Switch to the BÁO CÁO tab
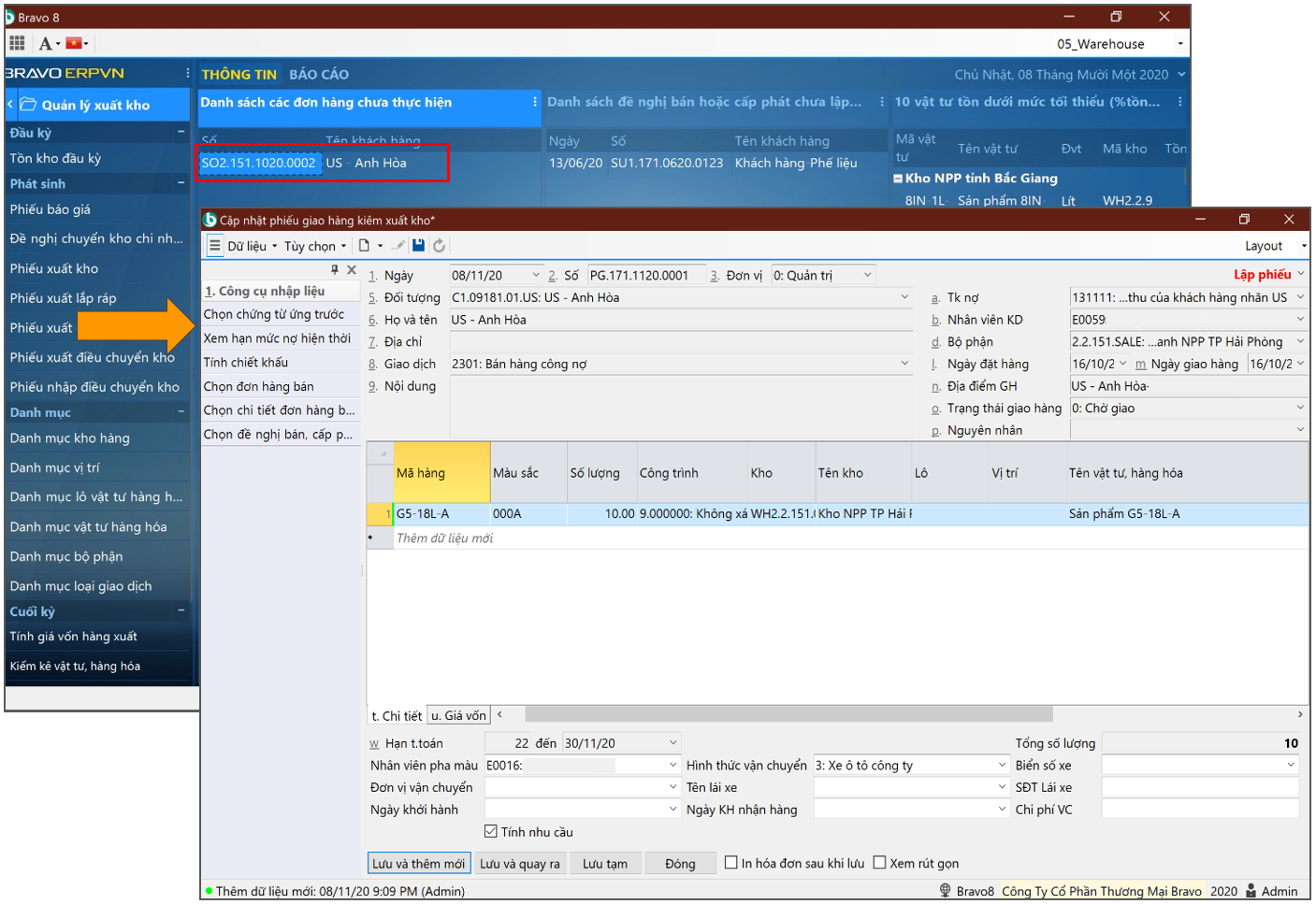The width and height of the screenshot is (1316, 904). tap(319, 74)
